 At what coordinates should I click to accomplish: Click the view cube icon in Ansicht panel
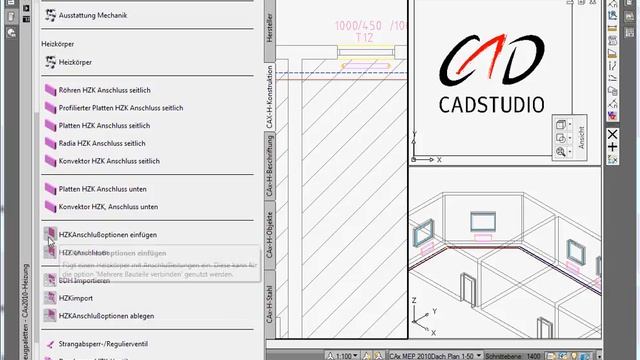pyautogui.click(x=561, y=124)
